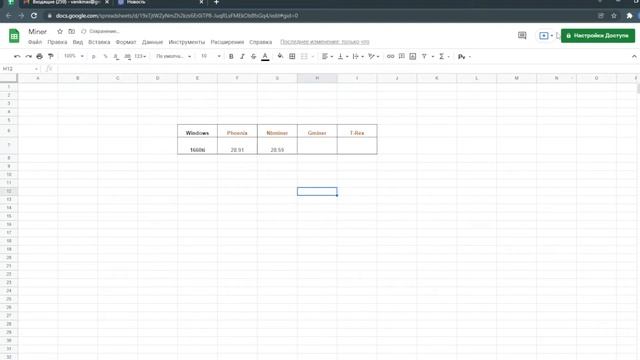Move the Miner document to a folder
The height and width of the screenshot is (360, 640).
[71, 31]
